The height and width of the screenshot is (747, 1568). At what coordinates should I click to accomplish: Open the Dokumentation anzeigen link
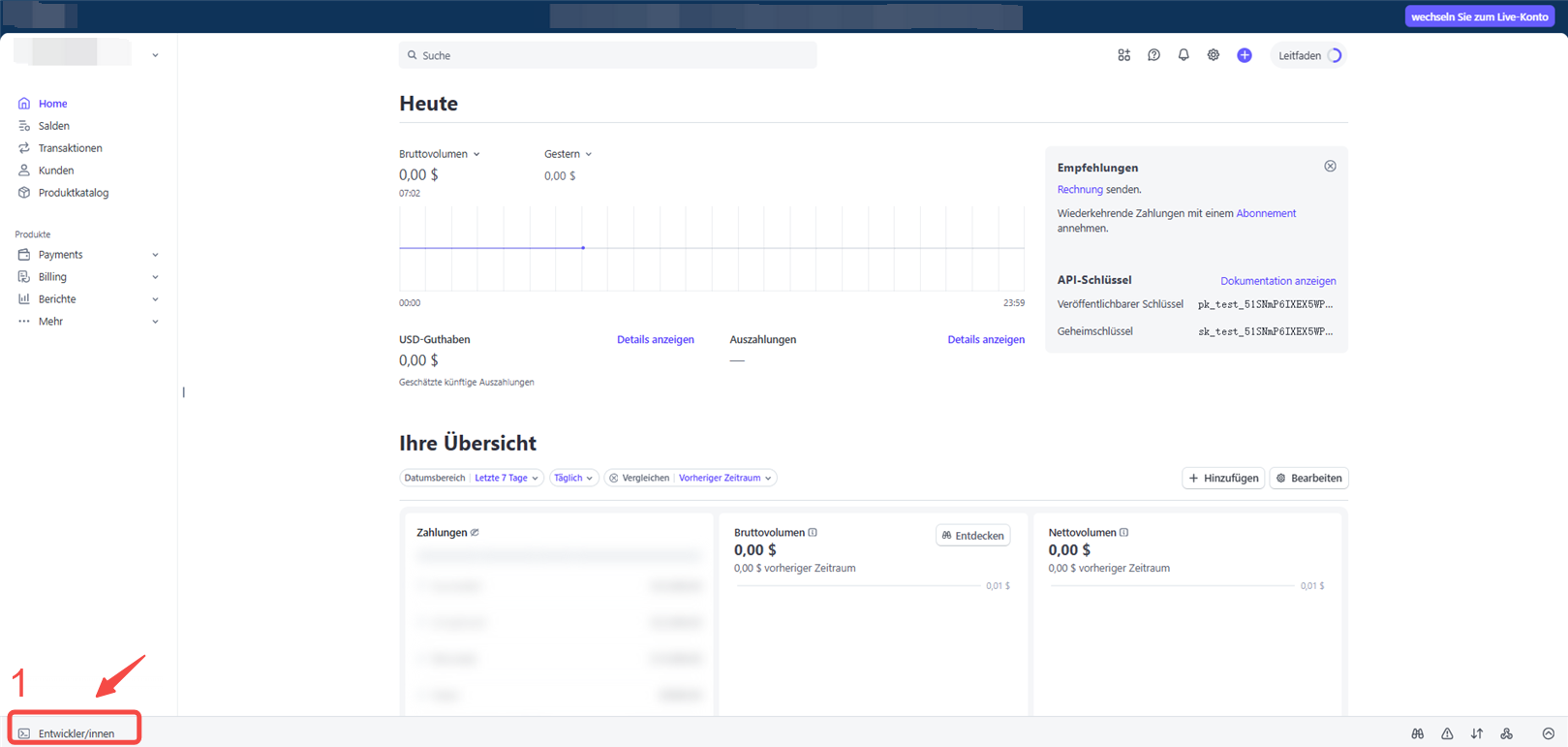1277,281
